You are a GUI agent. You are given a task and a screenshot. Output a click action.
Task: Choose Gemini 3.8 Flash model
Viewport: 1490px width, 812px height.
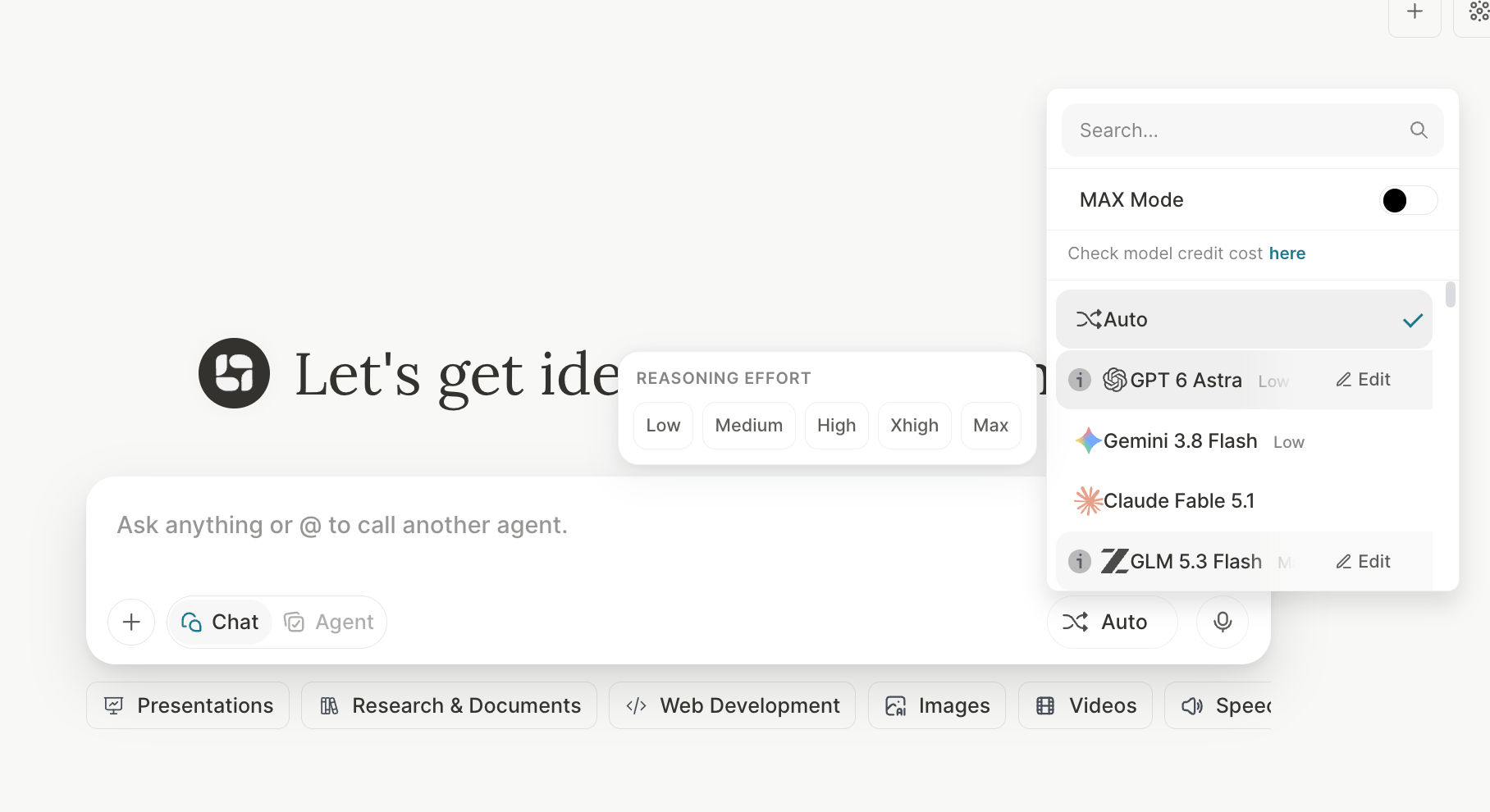coord(1244,440)
